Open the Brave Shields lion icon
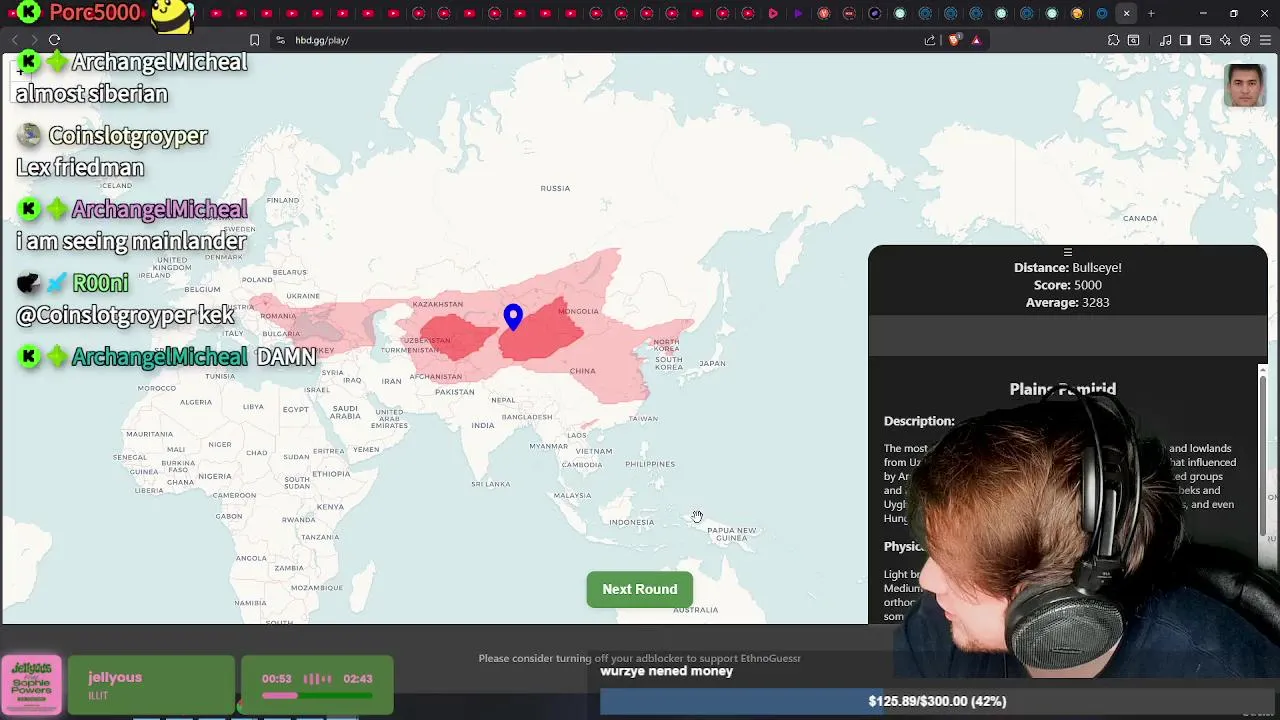Screen dimensions: 1280x720 954,40
